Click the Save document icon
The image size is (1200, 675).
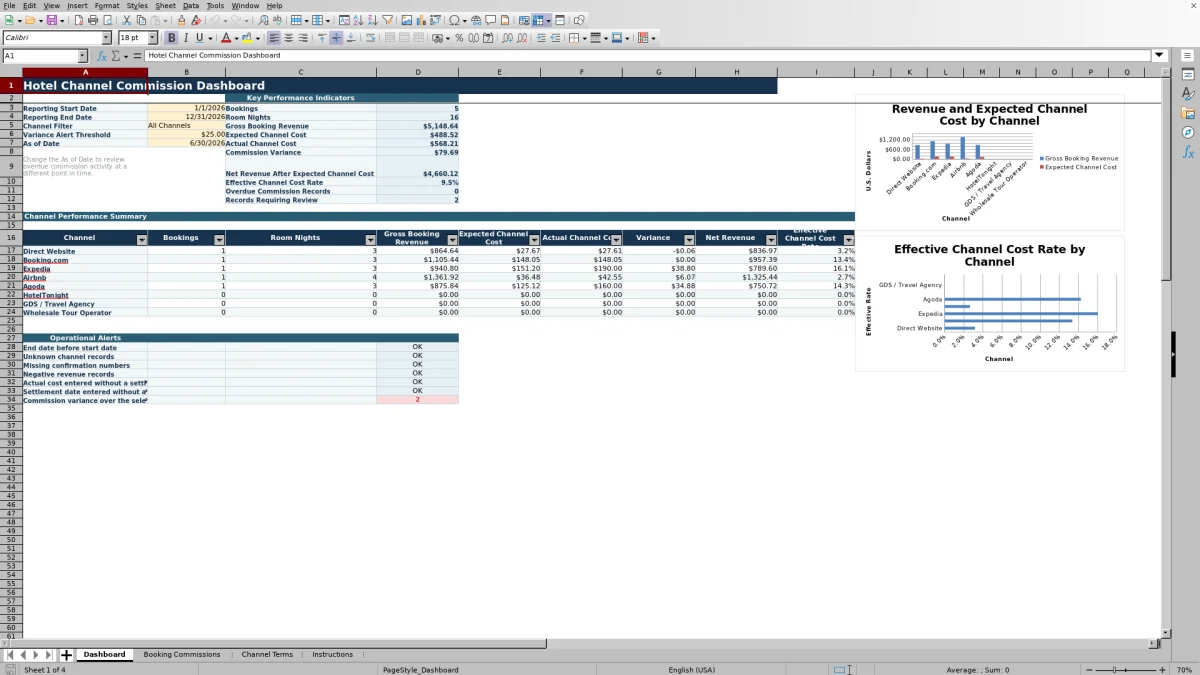(x=51, y=20)
